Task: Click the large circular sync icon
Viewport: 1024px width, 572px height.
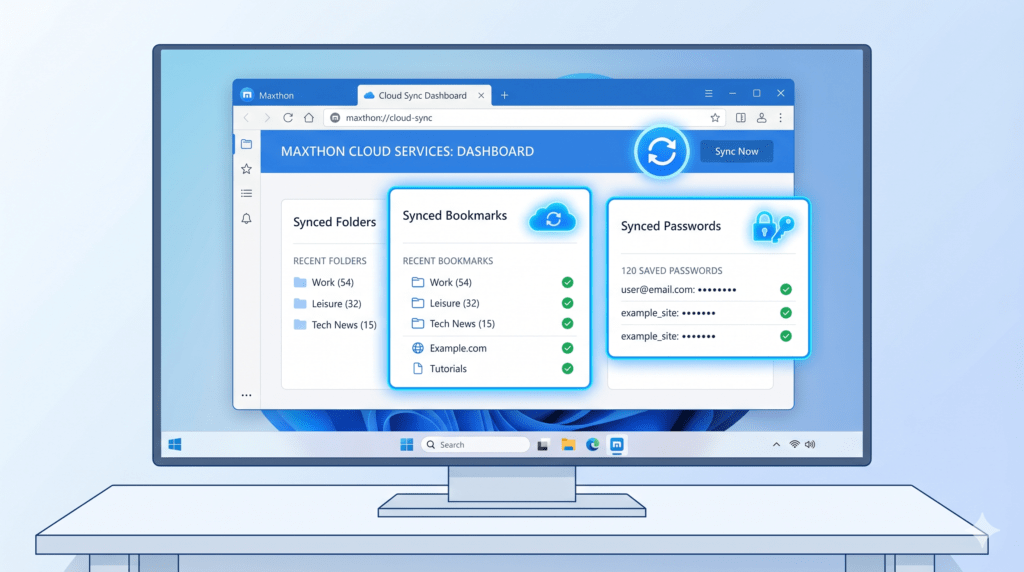Action: click(662, 151)
